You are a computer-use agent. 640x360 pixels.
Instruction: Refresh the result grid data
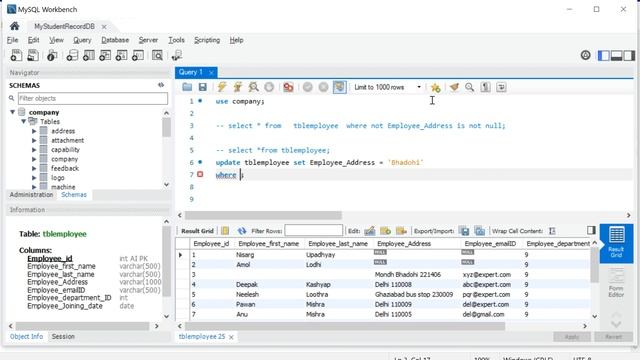pos(242,231)
